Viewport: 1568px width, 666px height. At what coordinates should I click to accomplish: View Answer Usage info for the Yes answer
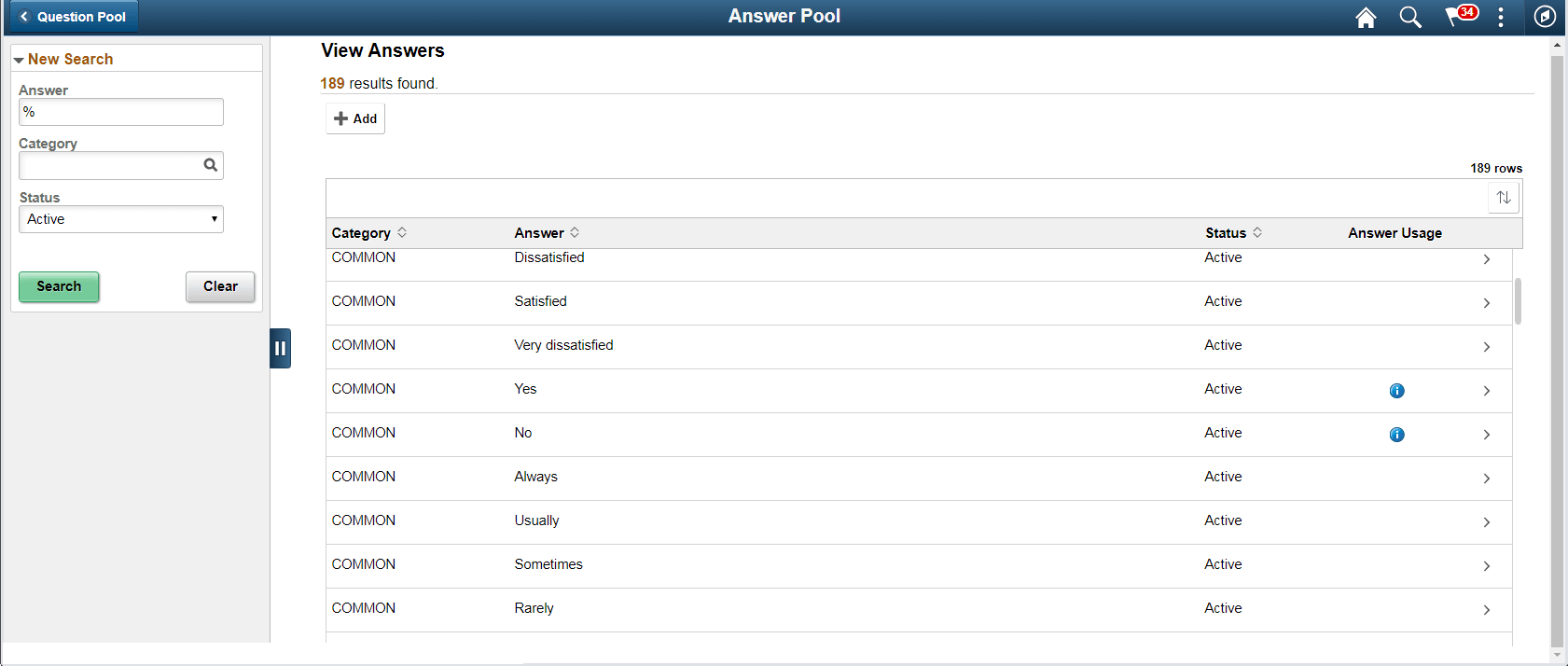pyautogui.click(x=1396, y=391)
